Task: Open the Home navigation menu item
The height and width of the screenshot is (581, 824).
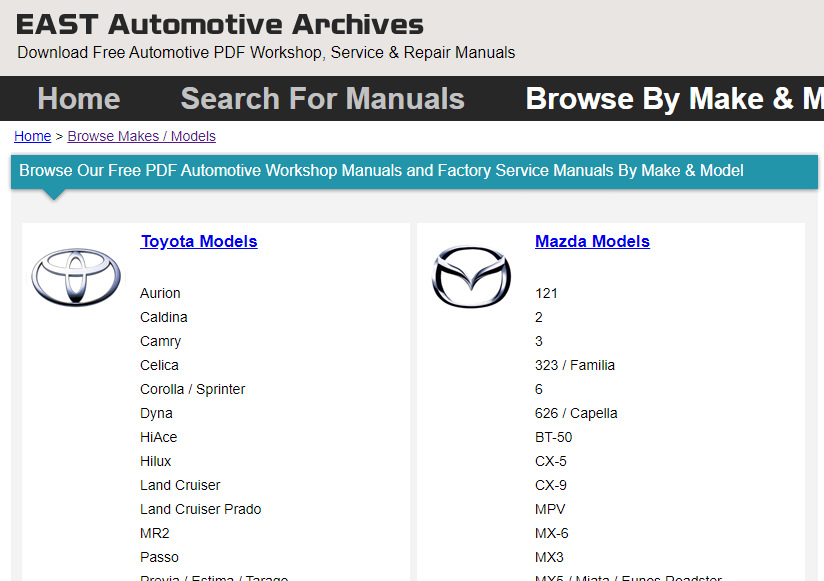Action: [79, 99]
